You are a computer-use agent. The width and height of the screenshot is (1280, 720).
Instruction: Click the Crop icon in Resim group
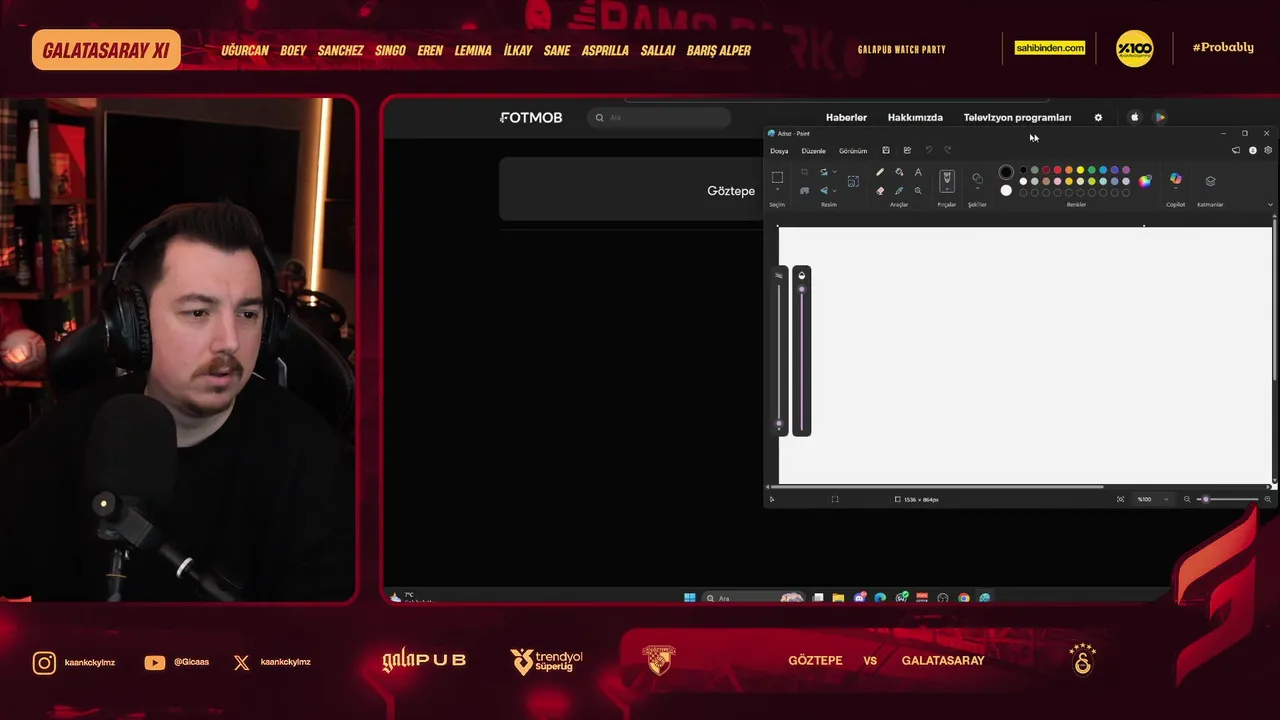click(x=804, y=172)
